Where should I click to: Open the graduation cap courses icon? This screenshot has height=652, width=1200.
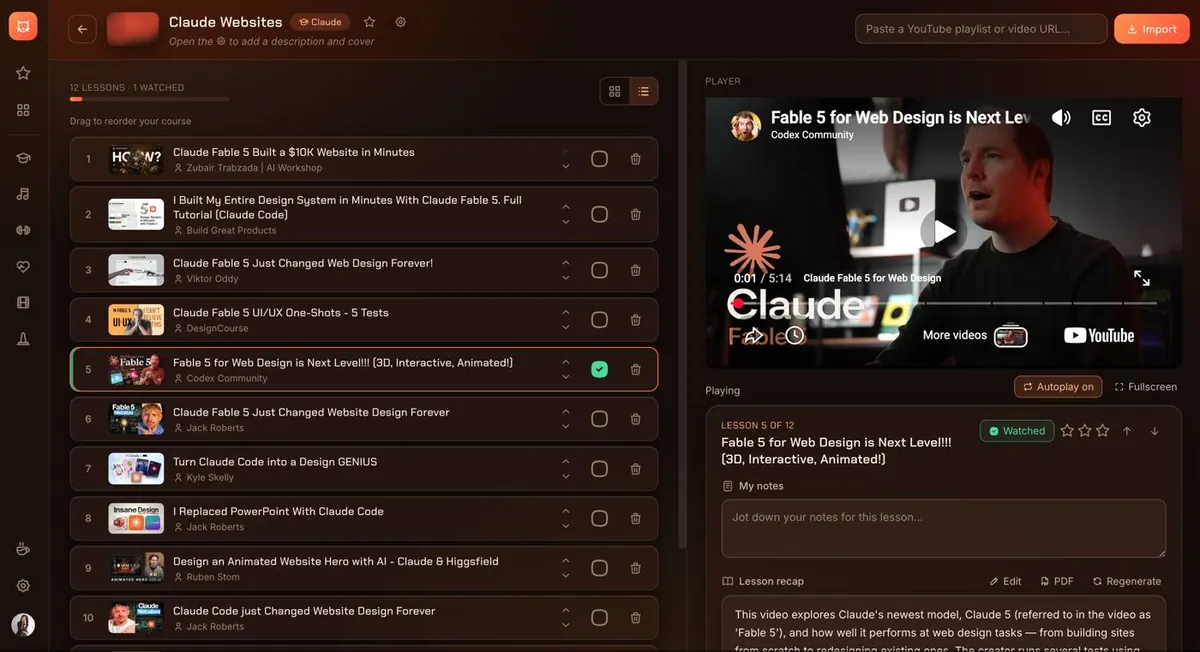click(23, 157)
